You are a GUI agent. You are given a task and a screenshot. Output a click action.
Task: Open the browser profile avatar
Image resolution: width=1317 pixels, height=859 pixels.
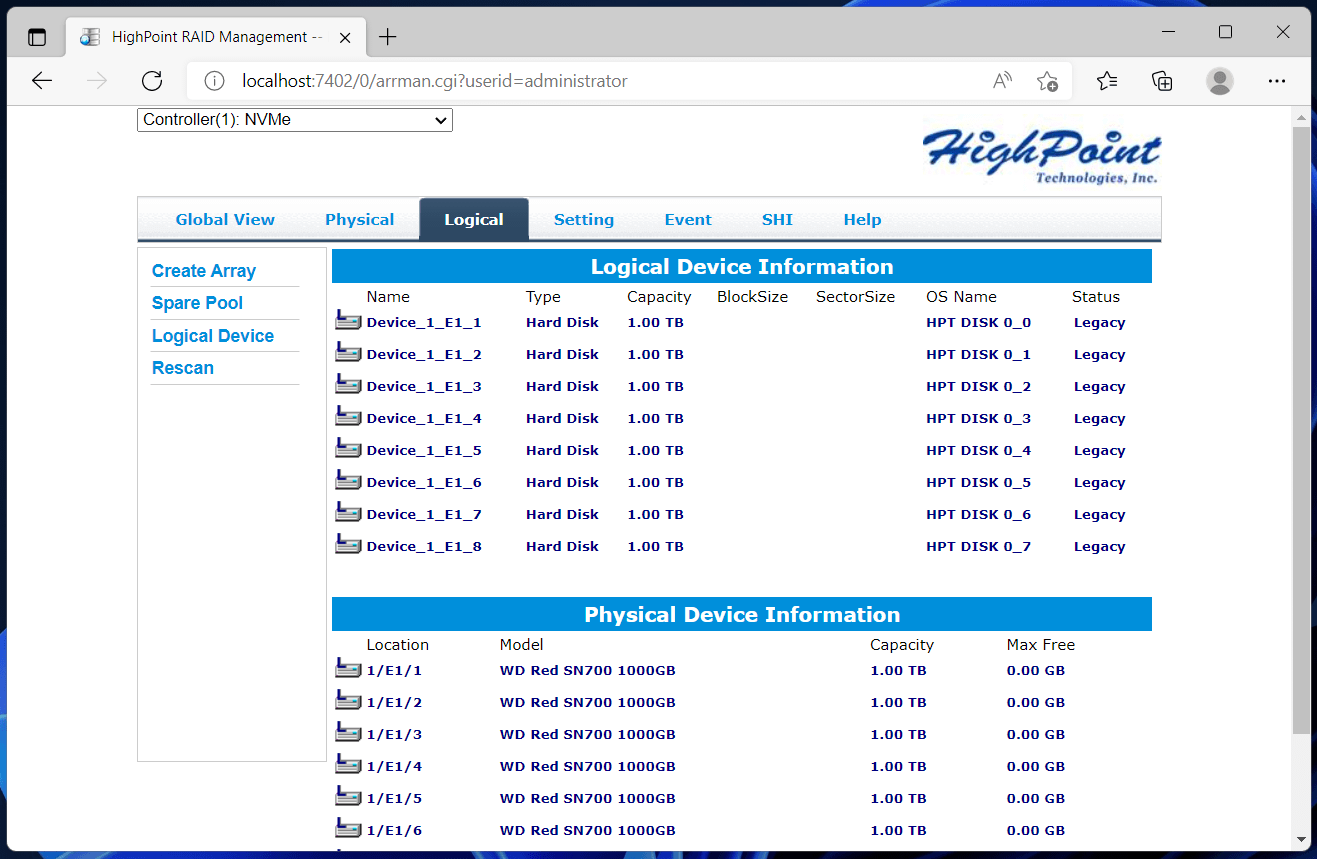point(1219,81)
